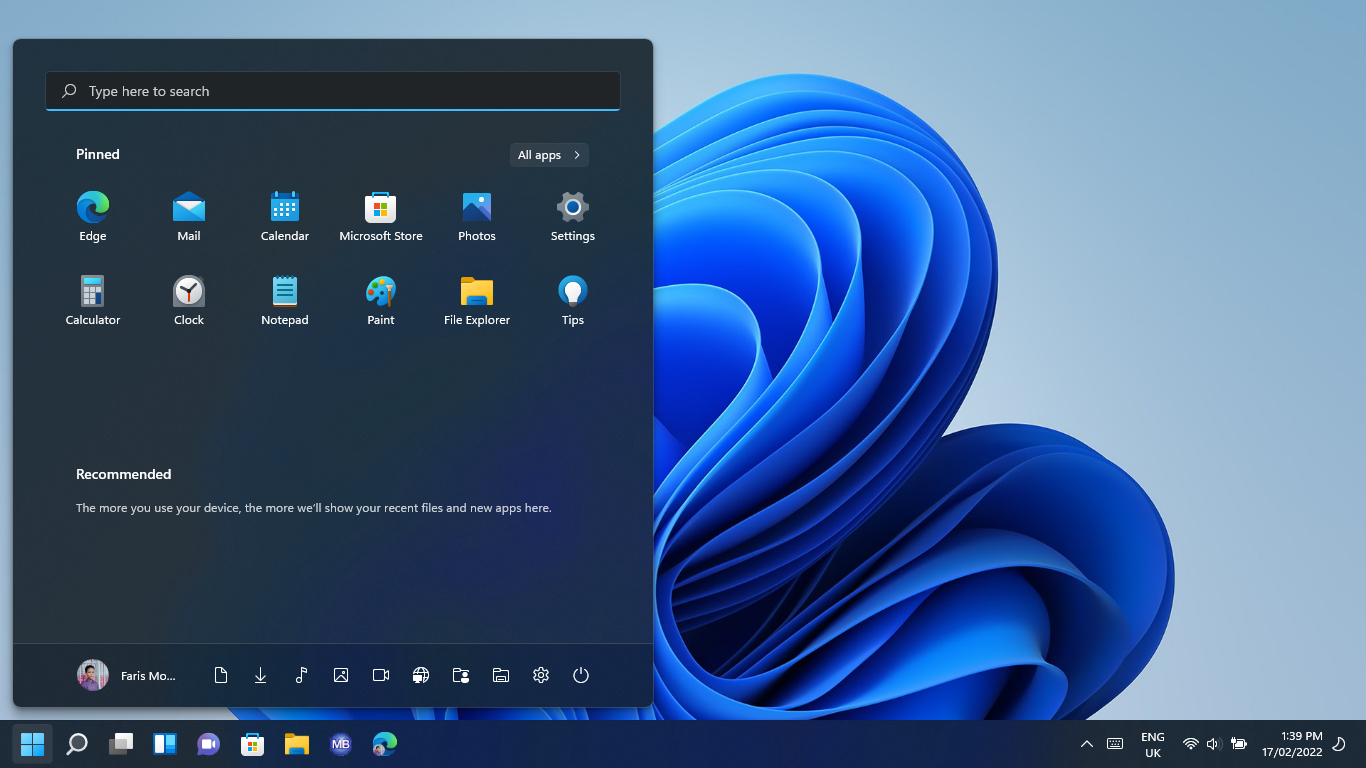Open the Widgets panel from taskbar
The width and height of the screenshot is (1366, 768).
[x=165, y=744]
